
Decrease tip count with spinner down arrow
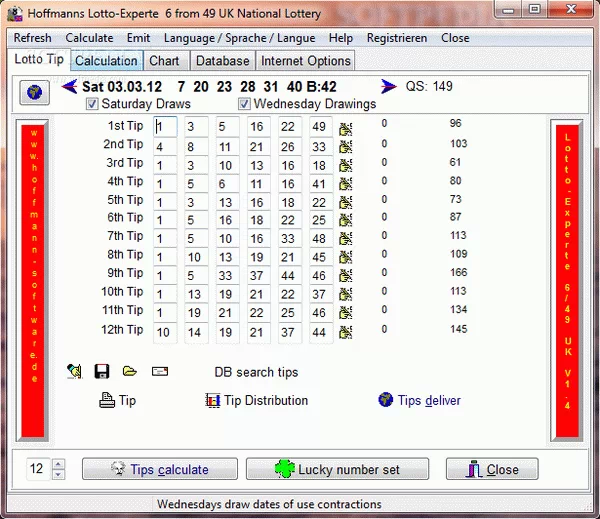tap(58, 474)
